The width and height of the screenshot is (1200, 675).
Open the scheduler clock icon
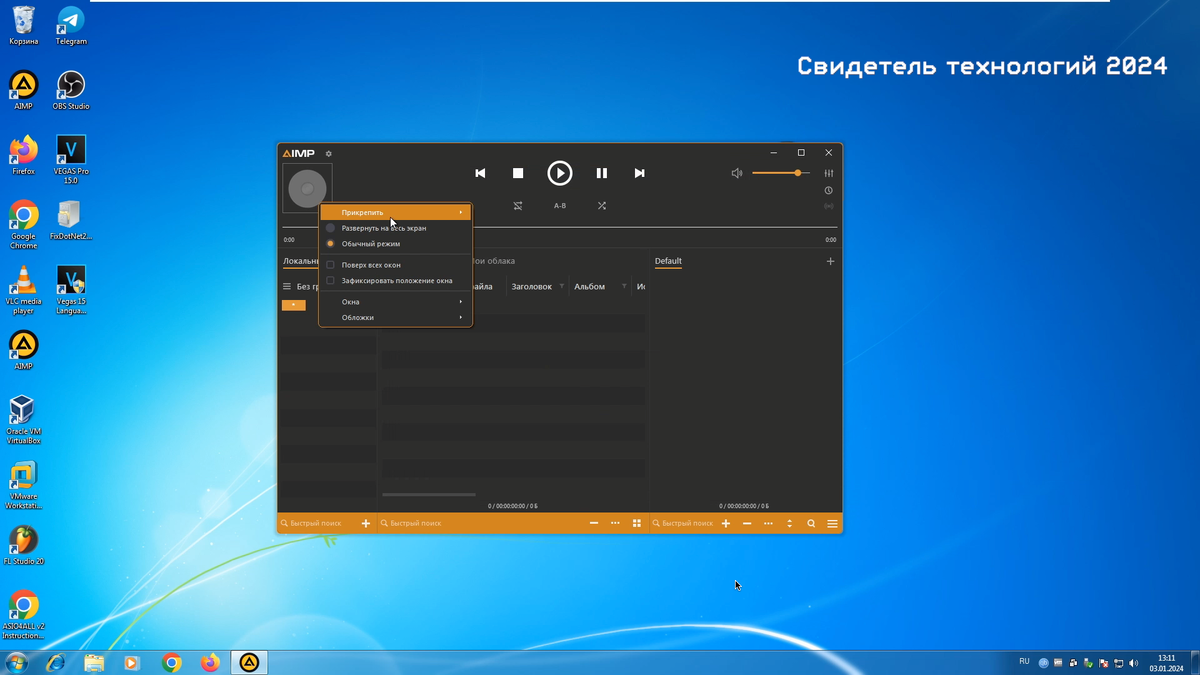(x=829, y=190)
